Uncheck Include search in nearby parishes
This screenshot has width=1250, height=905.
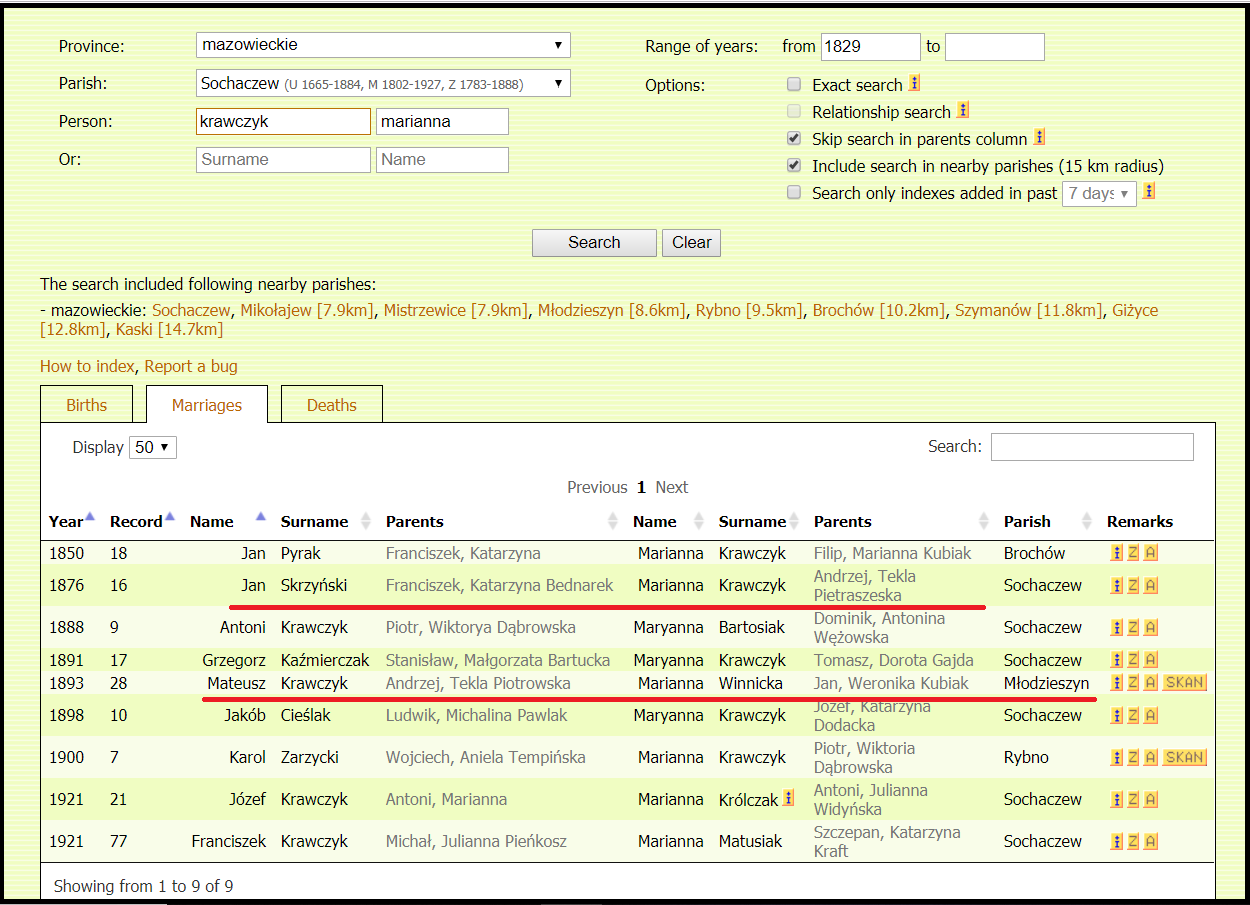794,166
